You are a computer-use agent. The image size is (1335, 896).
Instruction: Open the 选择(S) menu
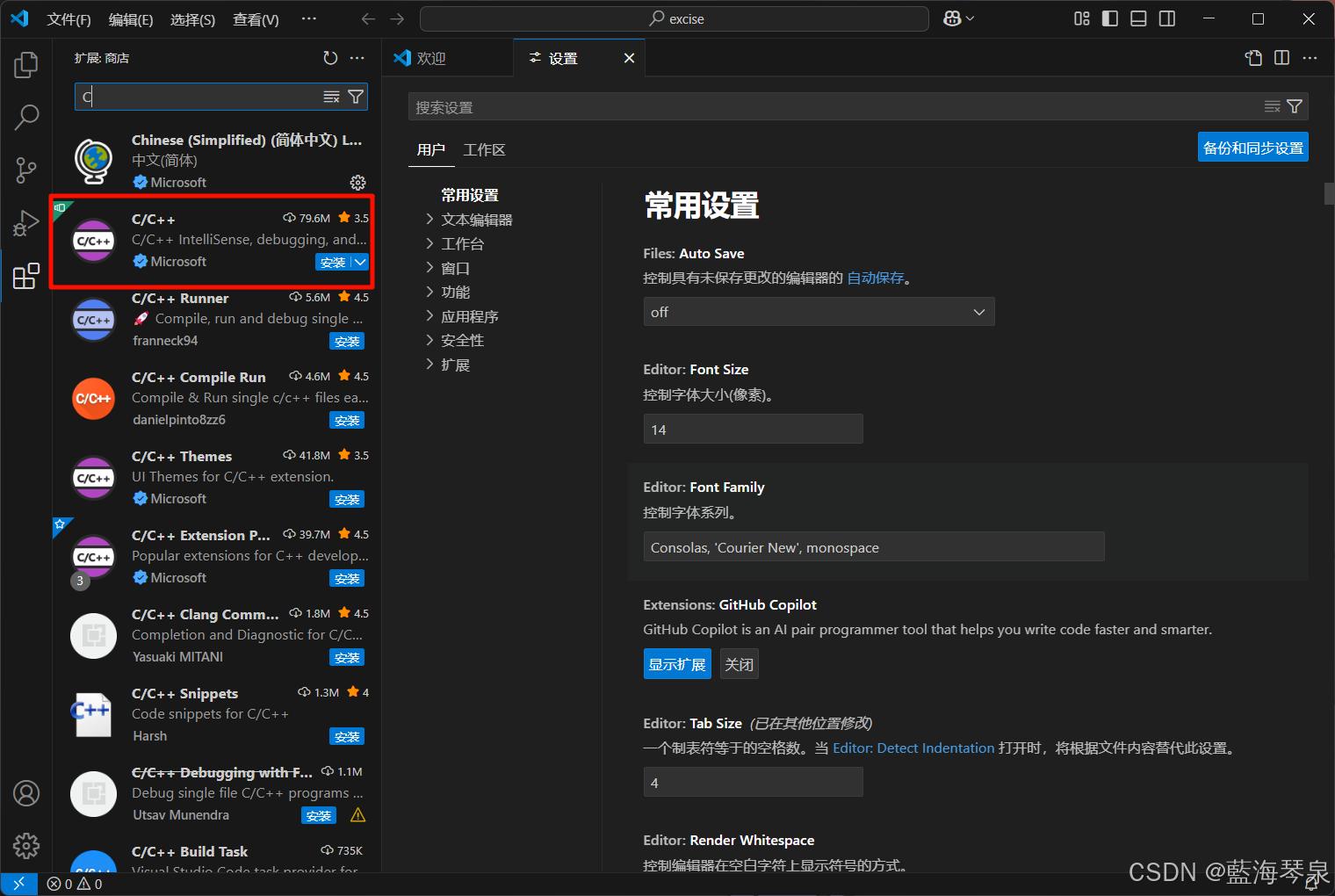tap(192, 19)
